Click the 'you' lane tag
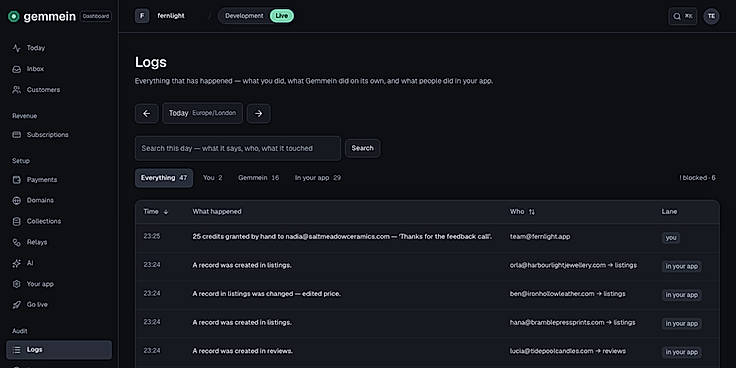Image resolution: width=736 pixels, height=368 pixels. click(671, 238)
